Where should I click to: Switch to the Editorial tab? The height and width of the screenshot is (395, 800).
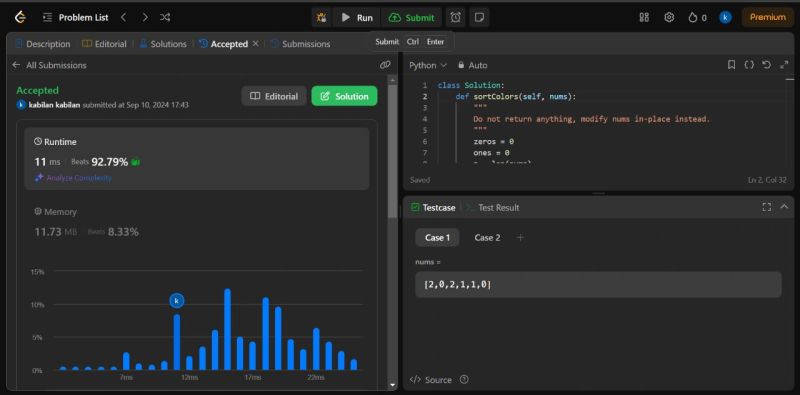(x=104, y=44)
